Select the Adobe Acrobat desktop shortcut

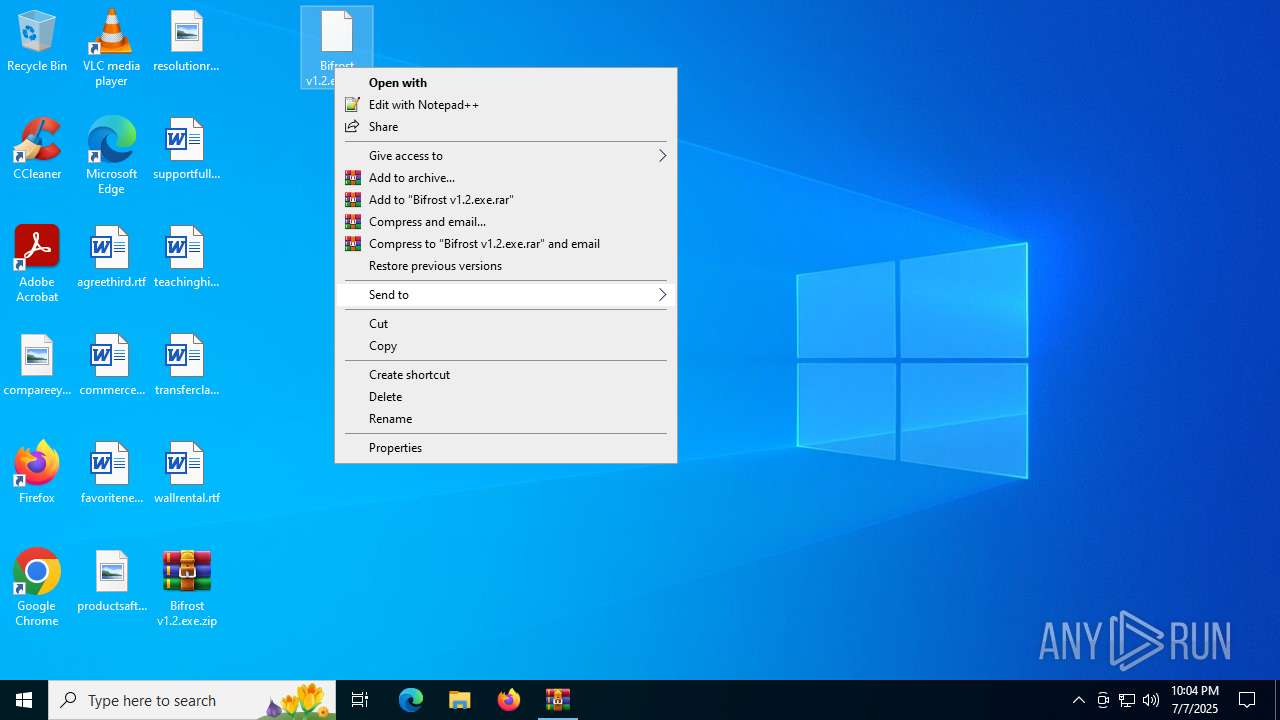(37, 263)
